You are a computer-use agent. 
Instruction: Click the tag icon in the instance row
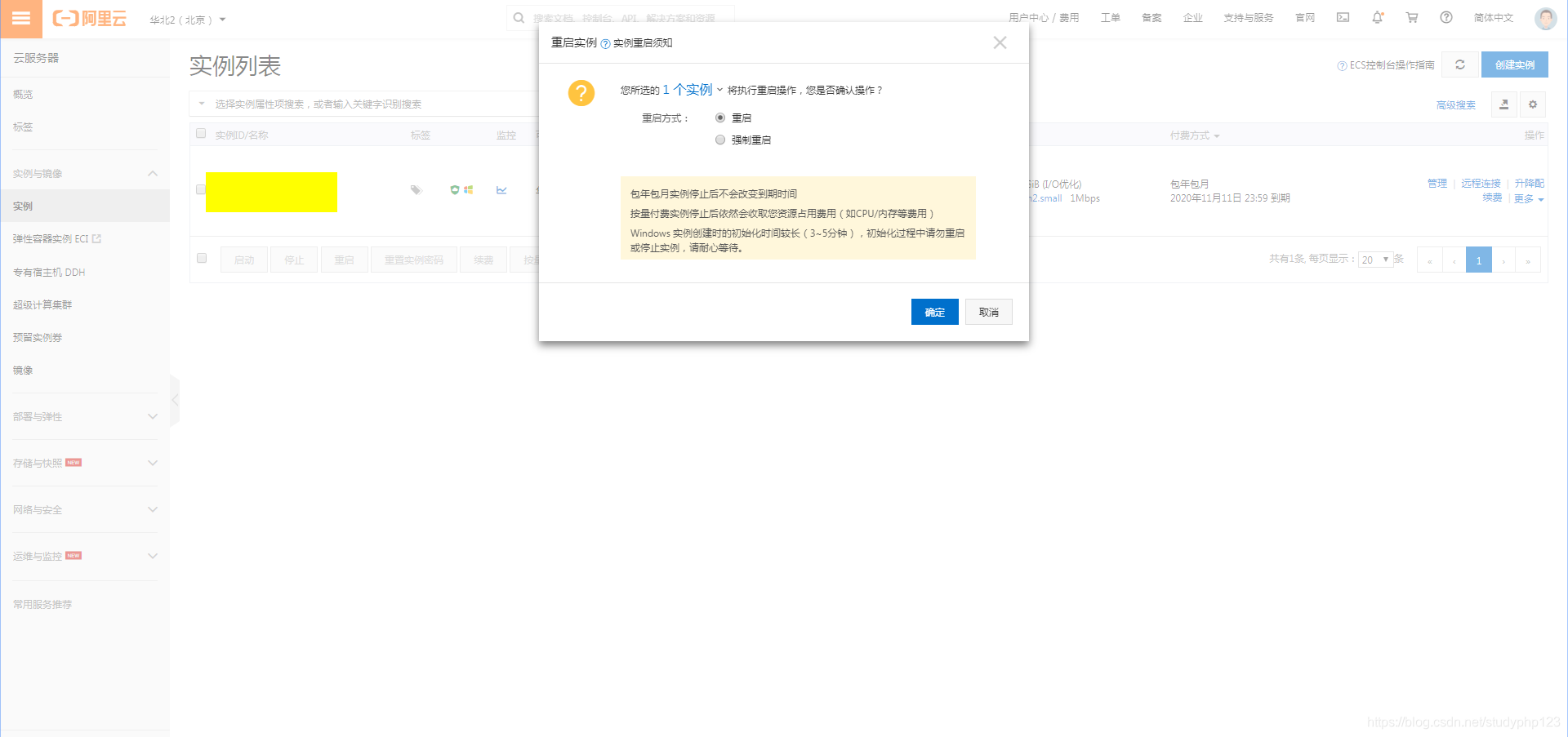(x=416, y=189)
